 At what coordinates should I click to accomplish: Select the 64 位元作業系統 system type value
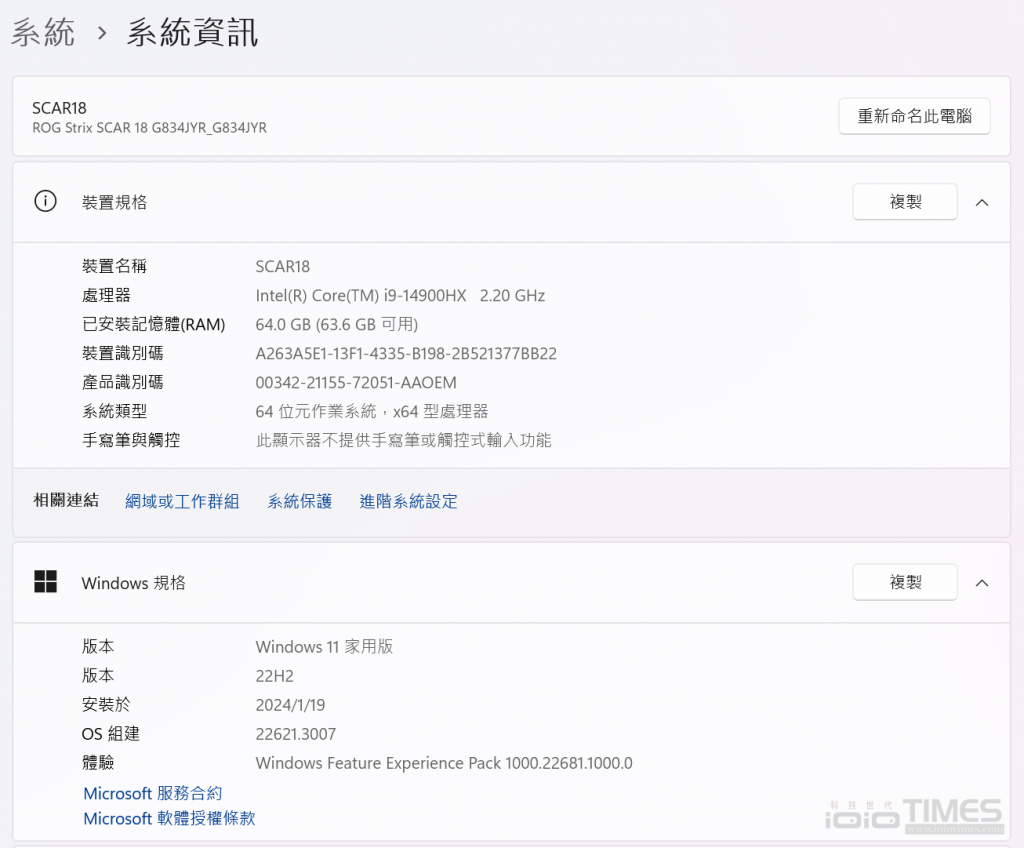coord(372,412)
